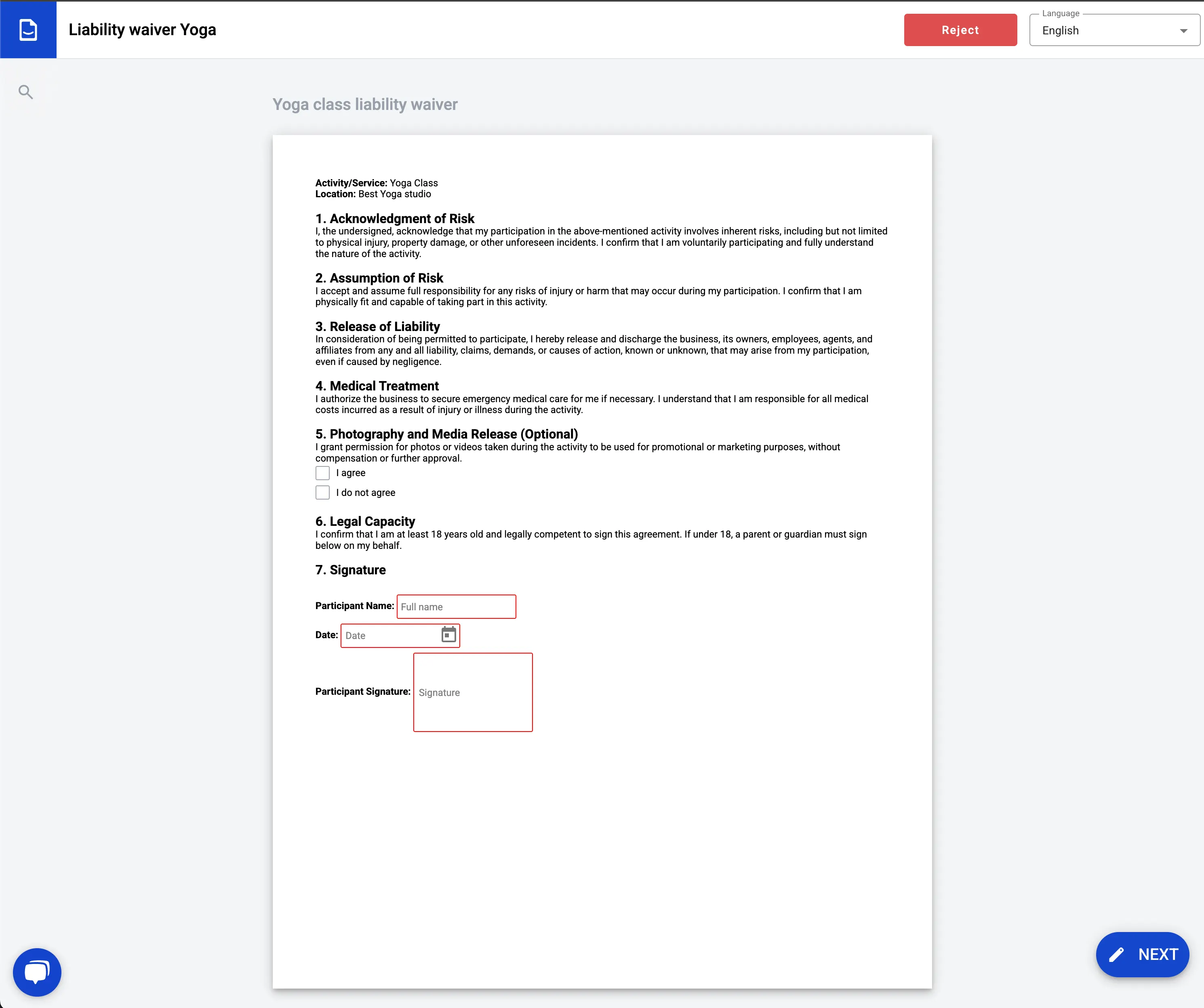Open the chat bubble support widget
This screenshot has height=1008, width=1204.
pyautogui.click(x=37, y=972)
